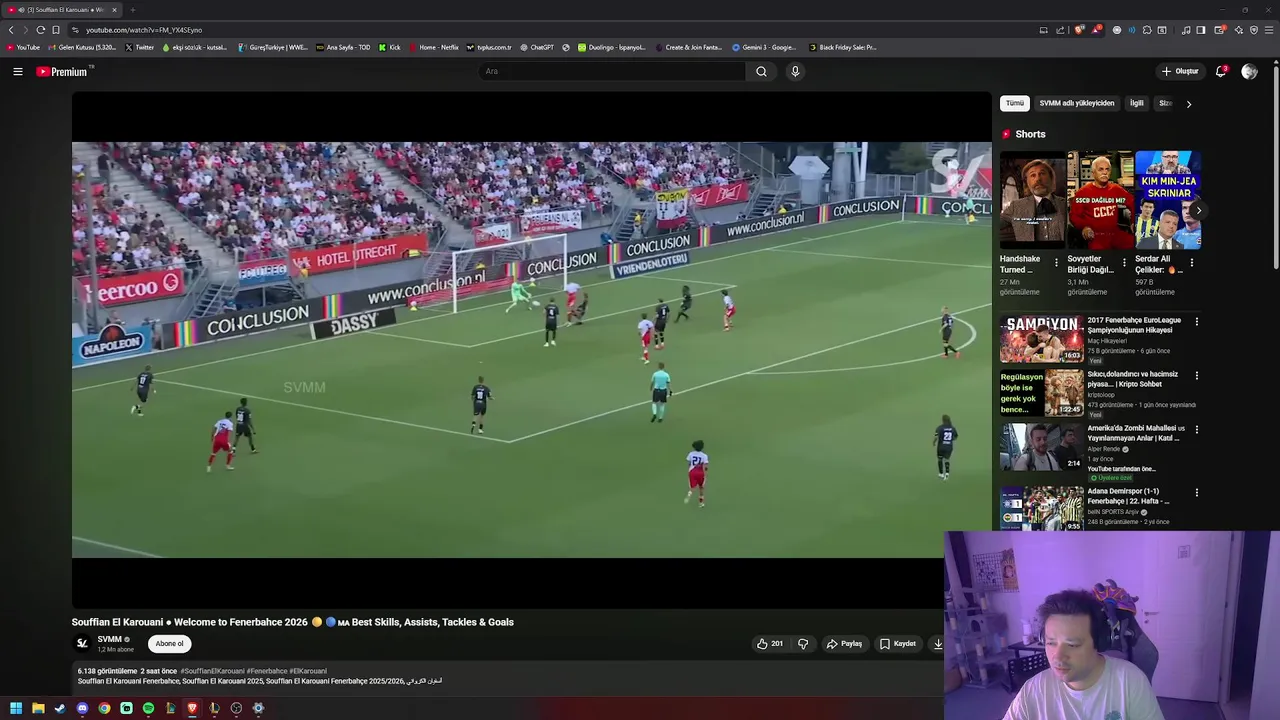Save the video with Kaydet
Screen dimensions: 1280x720
click(898, 644)
